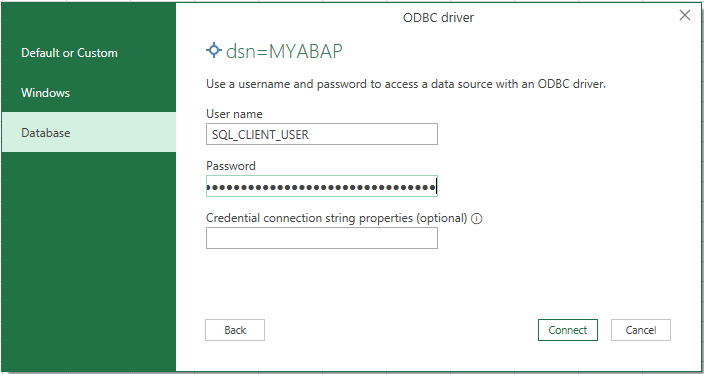
Task: Click the 'Password' label
Action: tap(231, 166)
